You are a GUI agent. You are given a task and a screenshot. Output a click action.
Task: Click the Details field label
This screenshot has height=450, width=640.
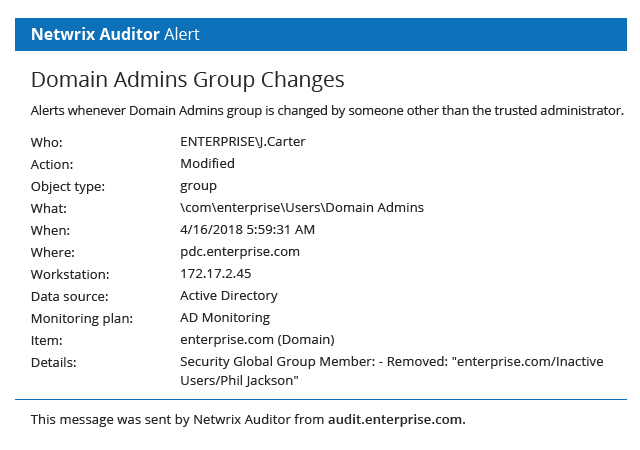coord(53,362)
